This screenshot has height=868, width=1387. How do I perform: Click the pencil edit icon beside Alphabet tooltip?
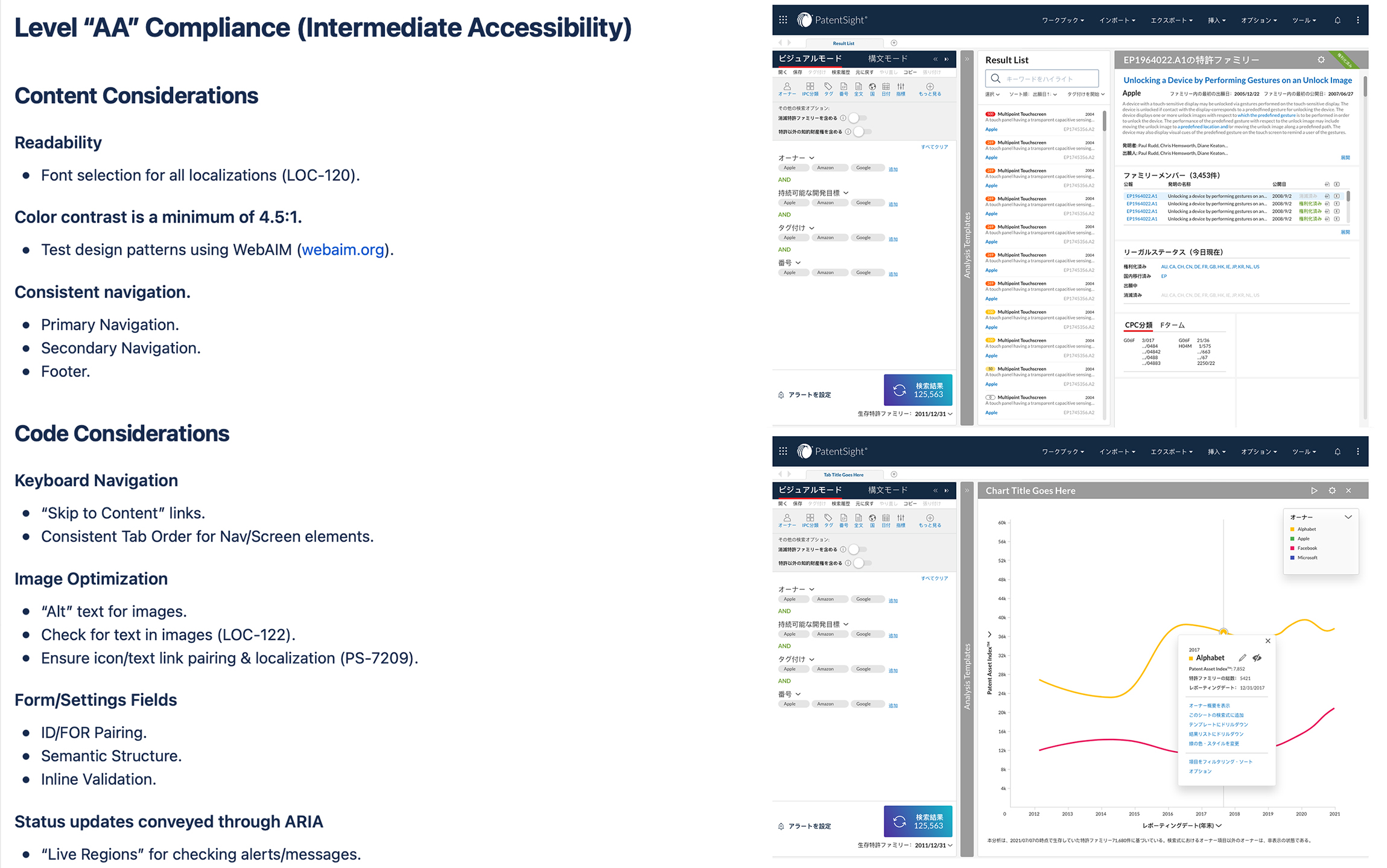pyautogui.click(x=1242, y=657)
